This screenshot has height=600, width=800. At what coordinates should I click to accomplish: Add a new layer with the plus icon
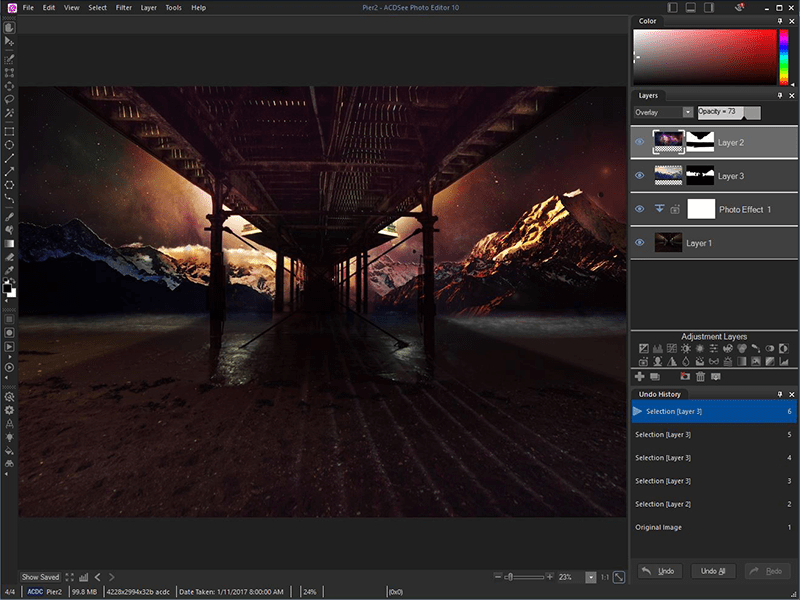[x=638, y=376]
